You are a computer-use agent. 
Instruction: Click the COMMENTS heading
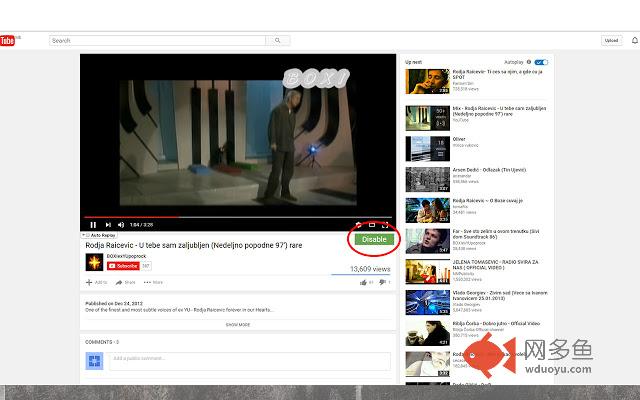(102, 342)
